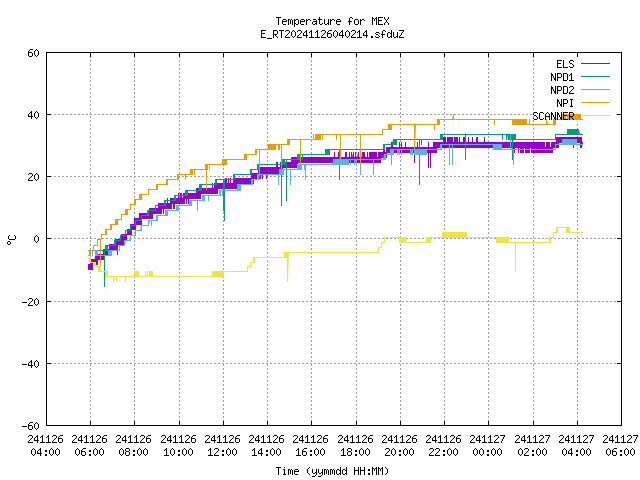Click the x-axis label "Time (yymmdd HH:MM)"

coord(332,471)
